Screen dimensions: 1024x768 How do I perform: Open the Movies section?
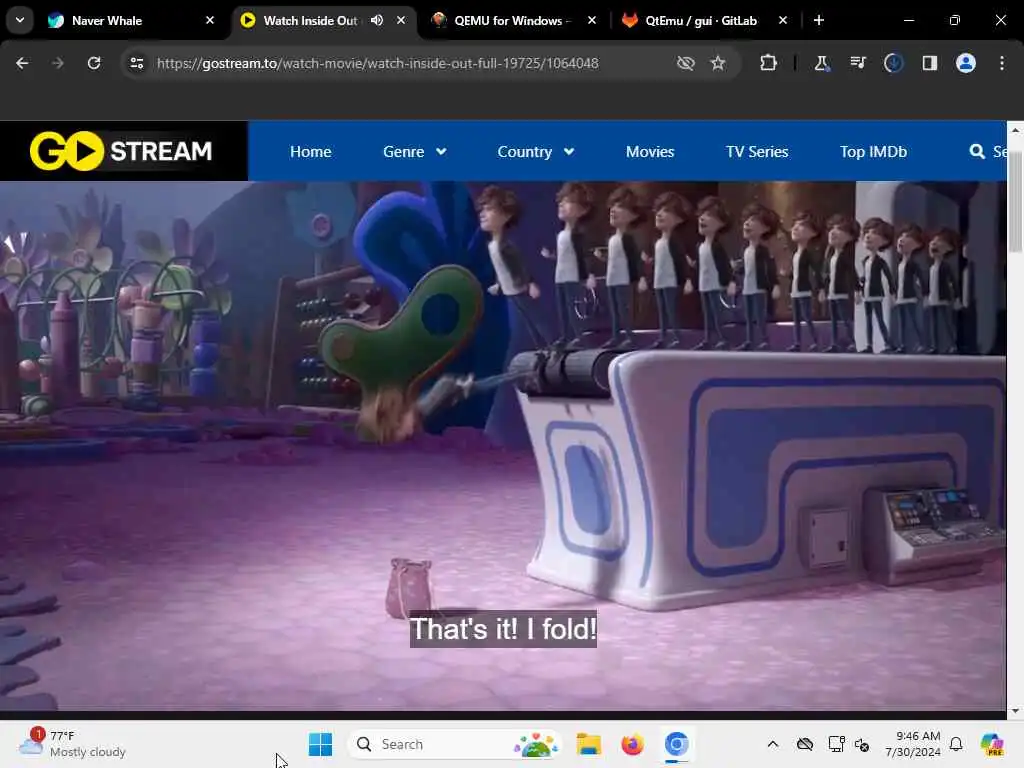(x=650, y=152)
